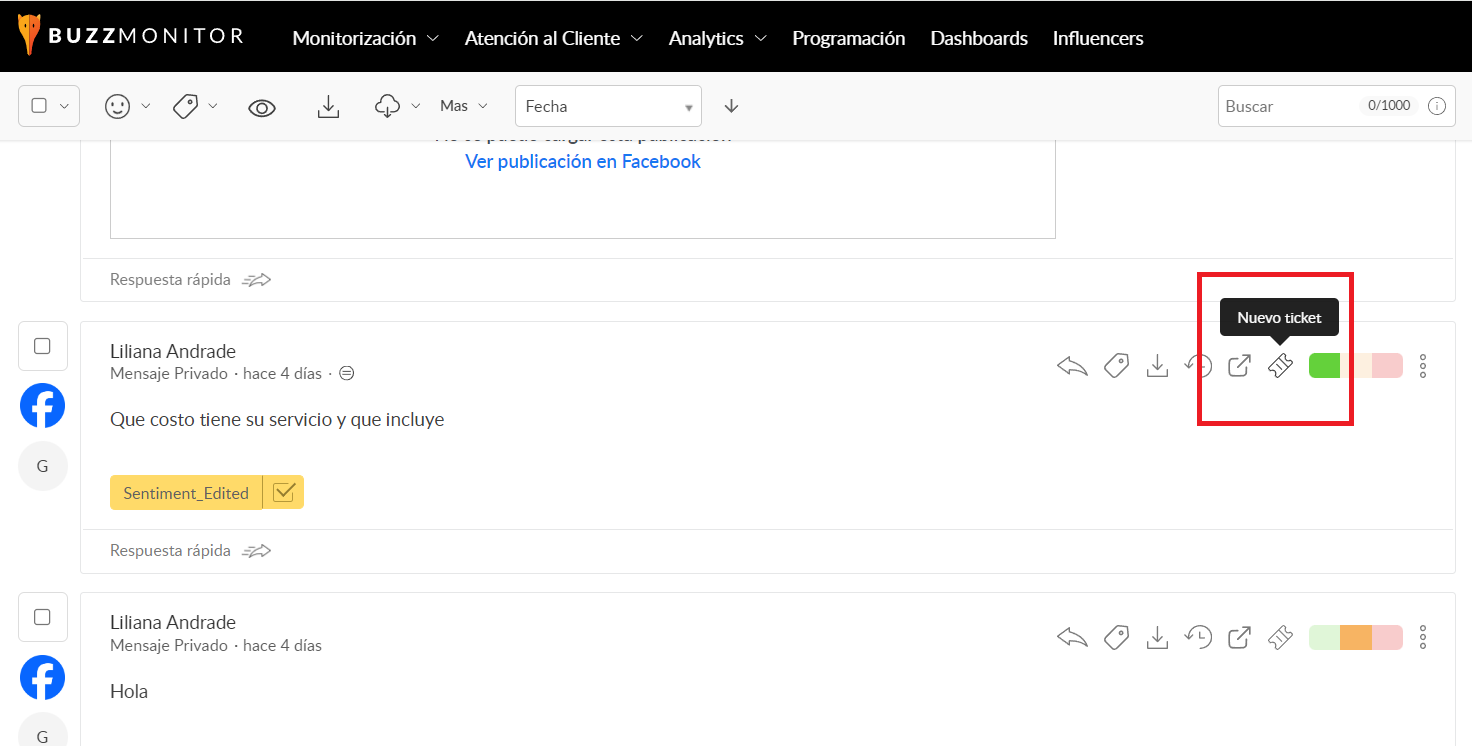1472x746 pixels.
Task: Select the green positive sentiment swatch
Action: tap(1324, 365)
